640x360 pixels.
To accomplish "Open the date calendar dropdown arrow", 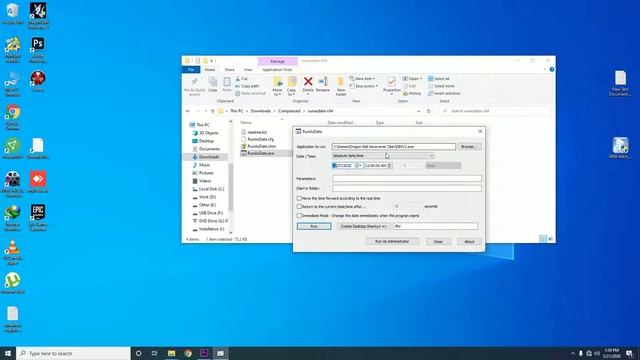I will [x=360, y=166].
